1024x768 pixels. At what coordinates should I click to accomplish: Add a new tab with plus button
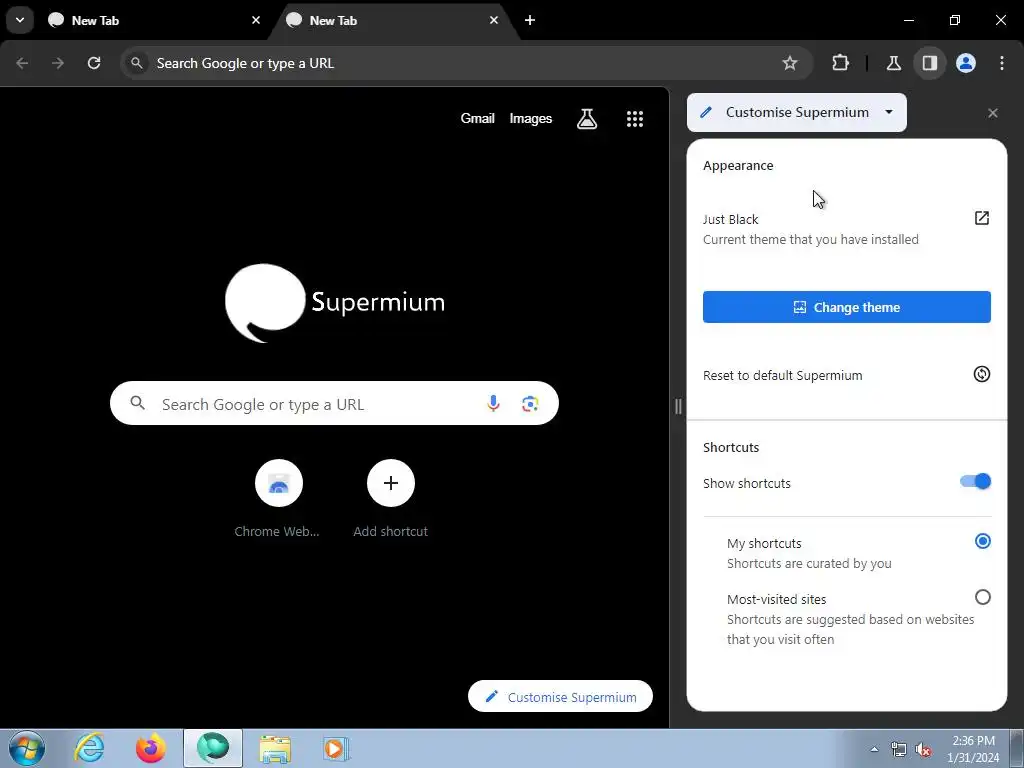click(x=530, y=20)
